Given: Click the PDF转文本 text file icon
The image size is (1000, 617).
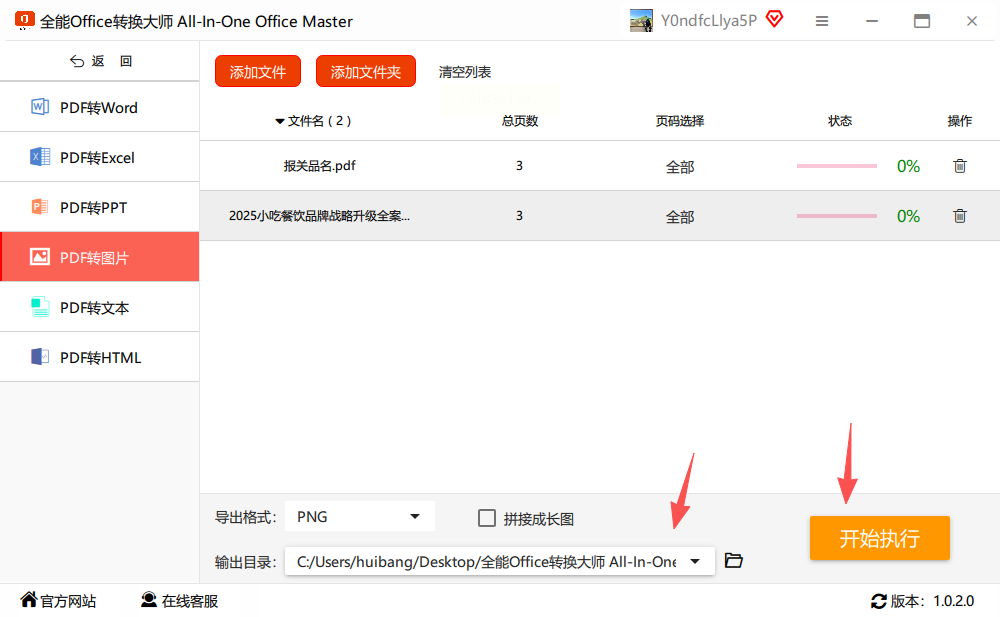Looking at the screenshot, I should pos(40,307).
